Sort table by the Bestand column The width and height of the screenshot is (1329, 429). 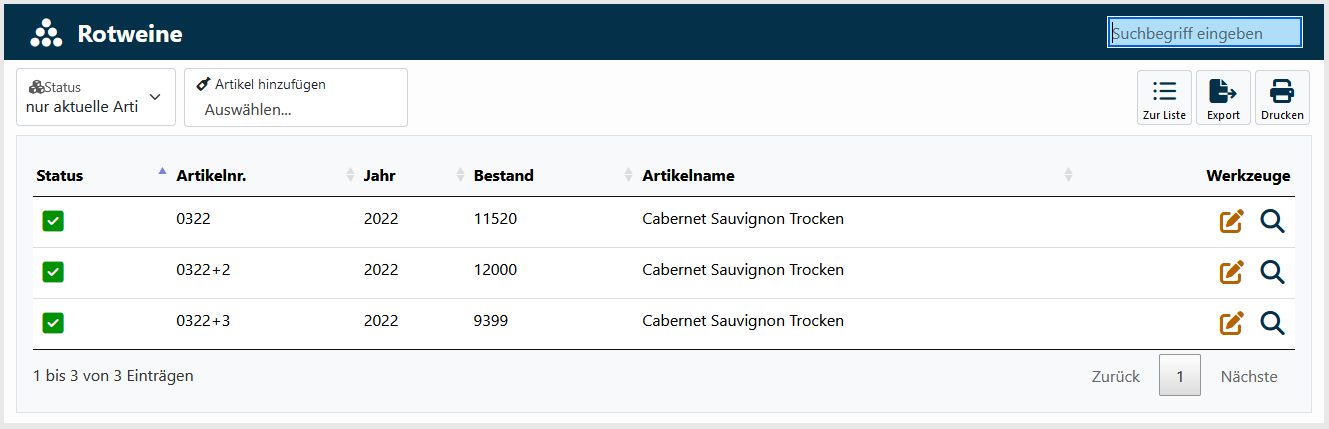(504, 176)
